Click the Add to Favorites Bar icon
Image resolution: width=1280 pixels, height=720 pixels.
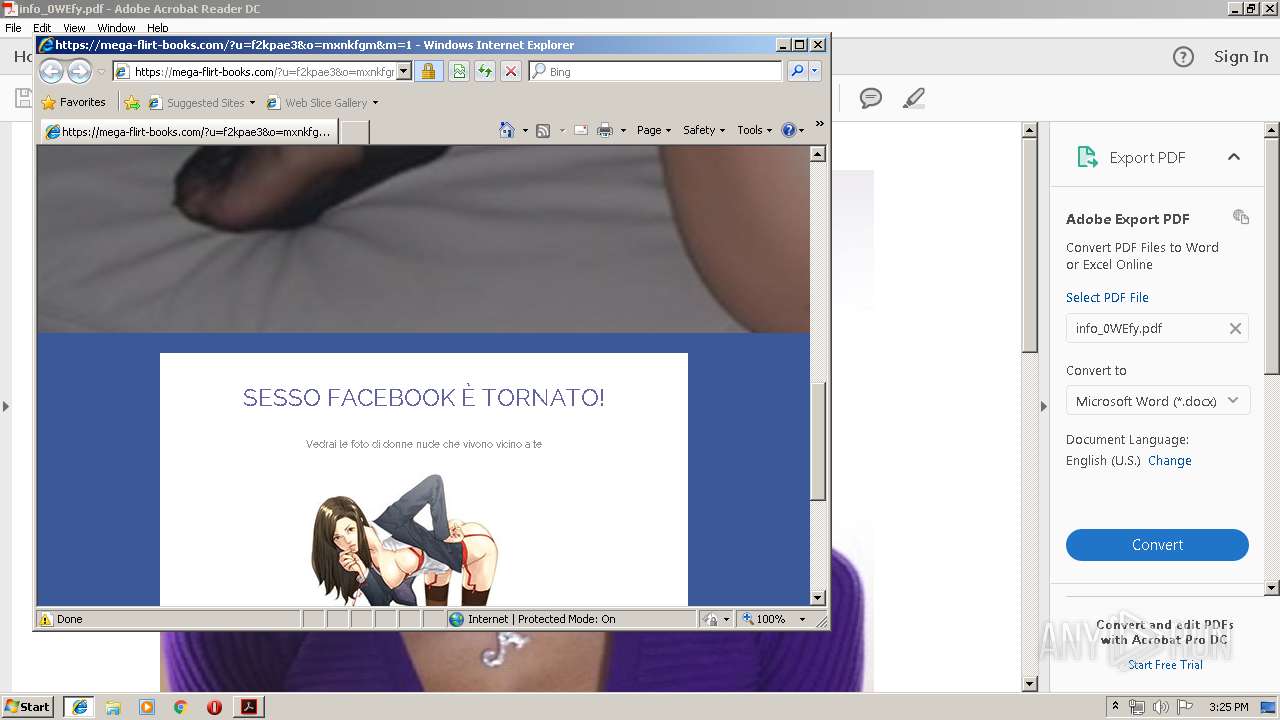[x=132, y=102]
